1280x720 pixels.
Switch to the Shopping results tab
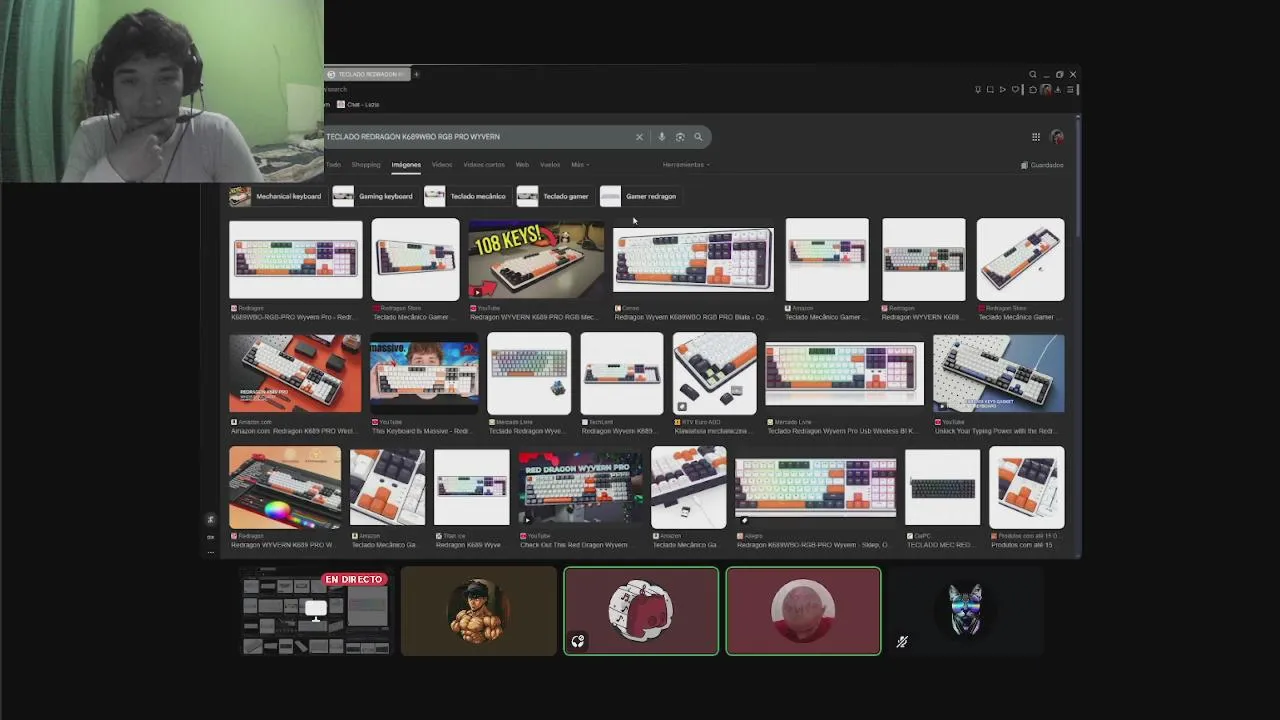click(366, 165)
